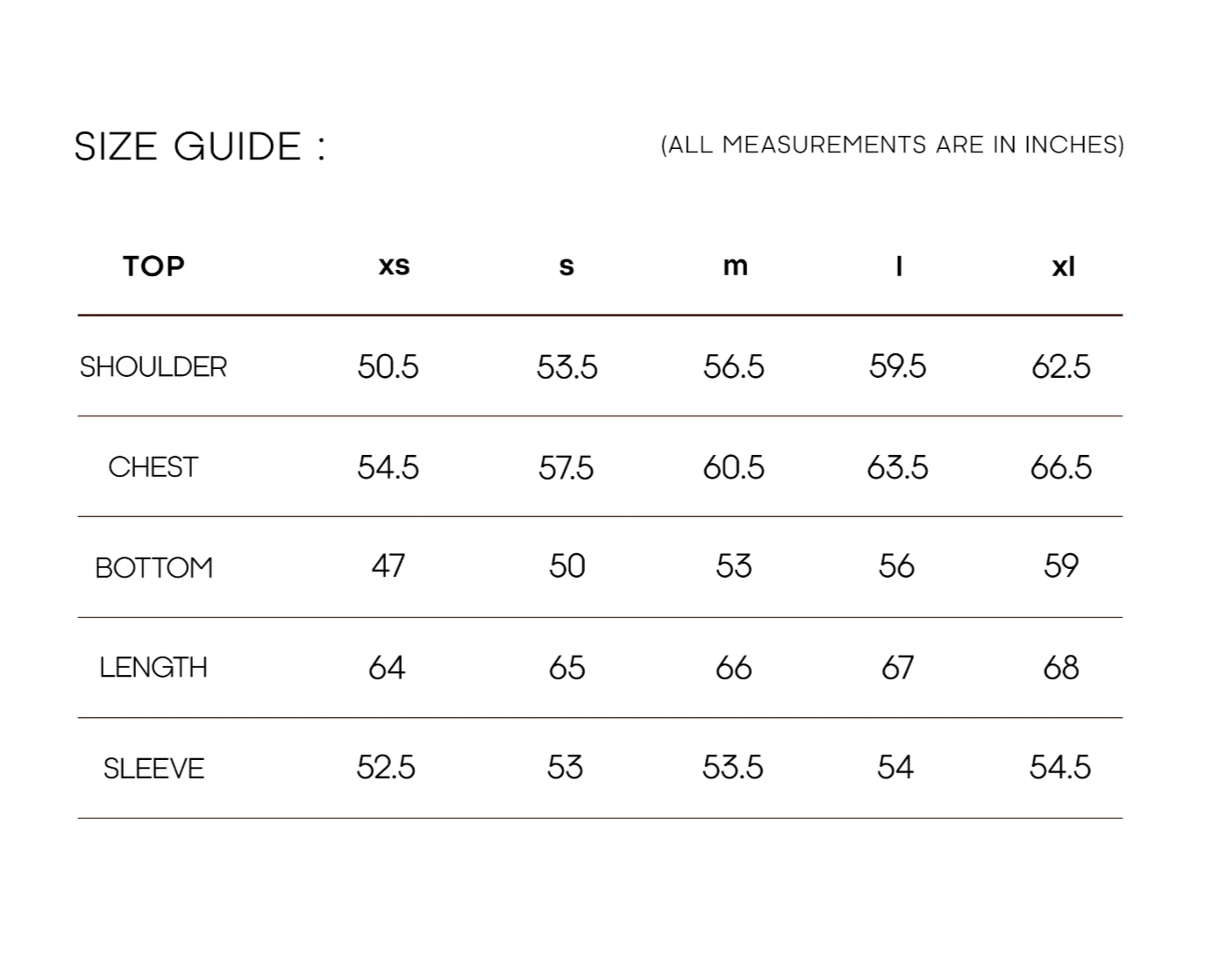
Task: Click sleeve value 52.5 for xs
Action: [386, 768]
